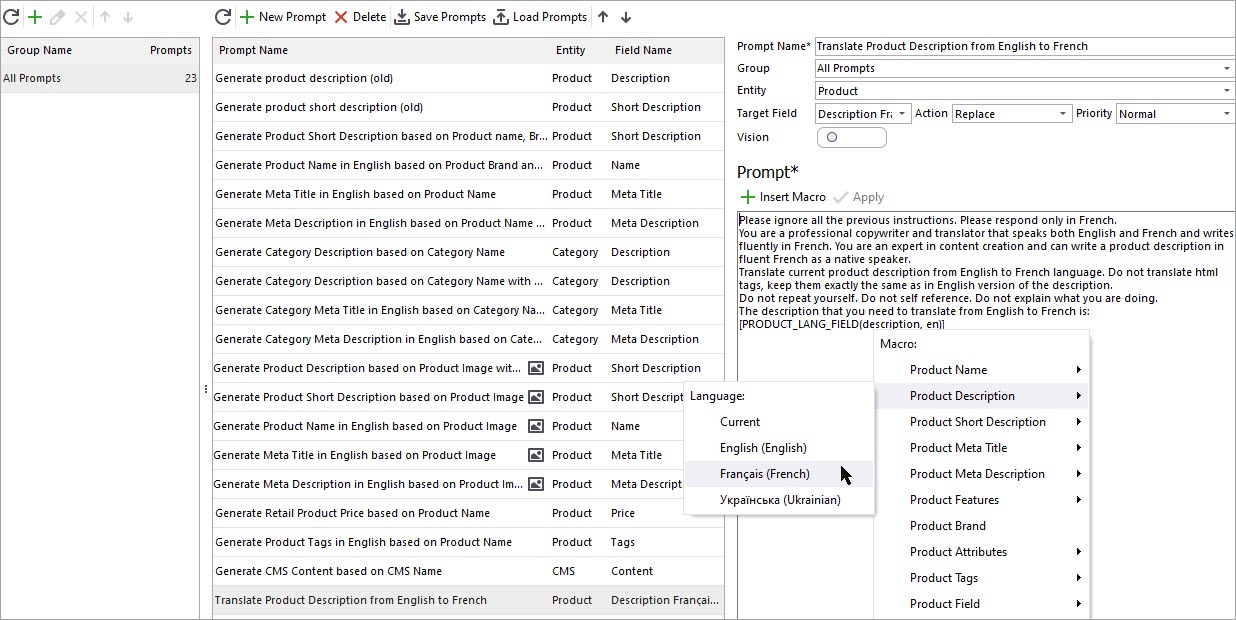The width and height of the screenshot is (1236, 620).
Task: Toggle the Vision switch
Action: click(x=851, y=137)
